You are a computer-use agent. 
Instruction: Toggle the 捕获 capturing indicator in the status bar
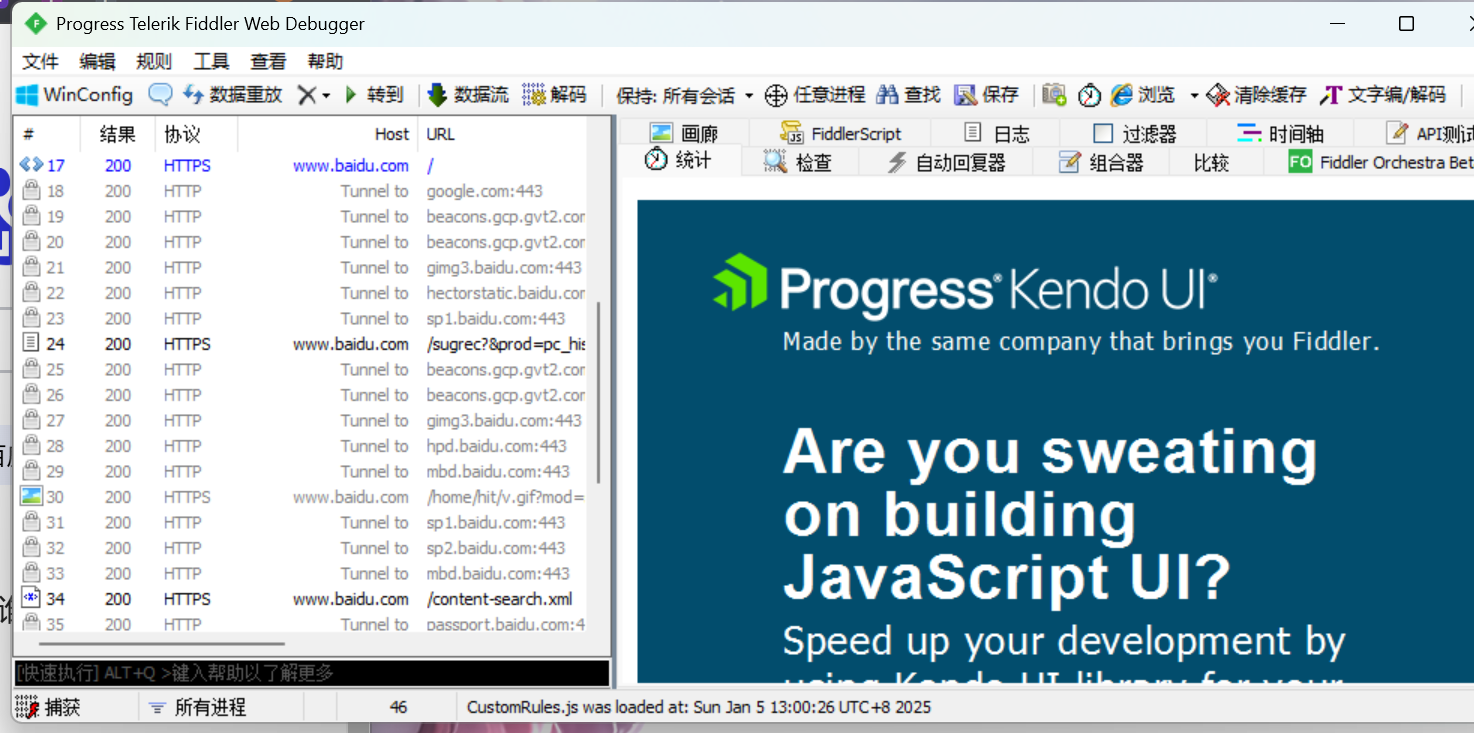[x=48, y=707]
